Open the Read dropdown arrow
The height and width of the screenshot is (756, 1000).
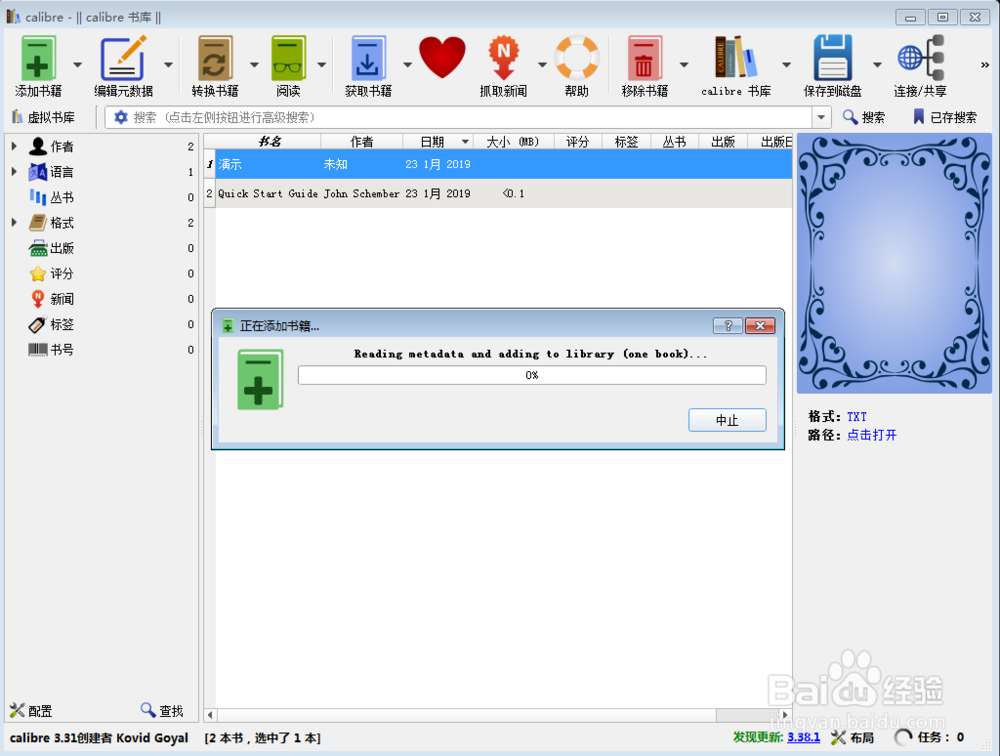322,64
